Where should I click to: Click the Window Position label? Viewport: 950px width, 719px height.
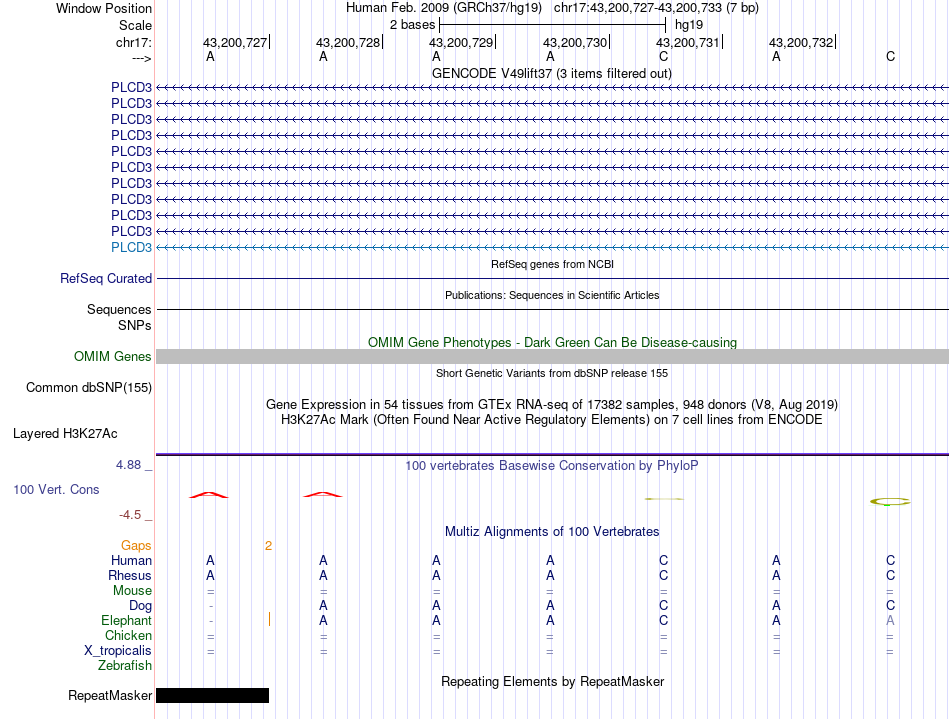104,8
